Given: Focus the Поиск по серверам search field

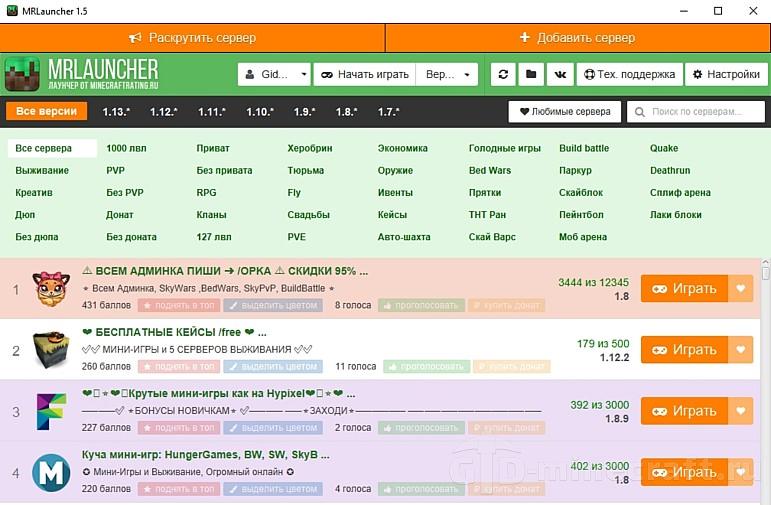Looking at the screenshot, I should (x=696, y=112).
